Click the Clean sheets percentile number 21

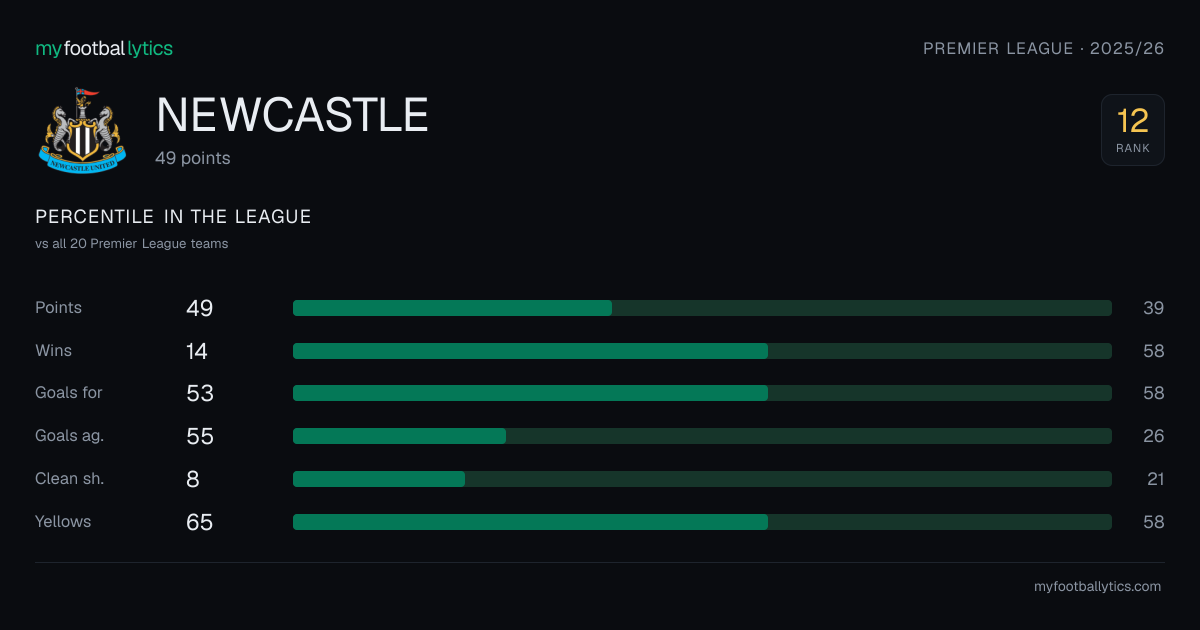pyautogui.click(x=1156, y=479)
